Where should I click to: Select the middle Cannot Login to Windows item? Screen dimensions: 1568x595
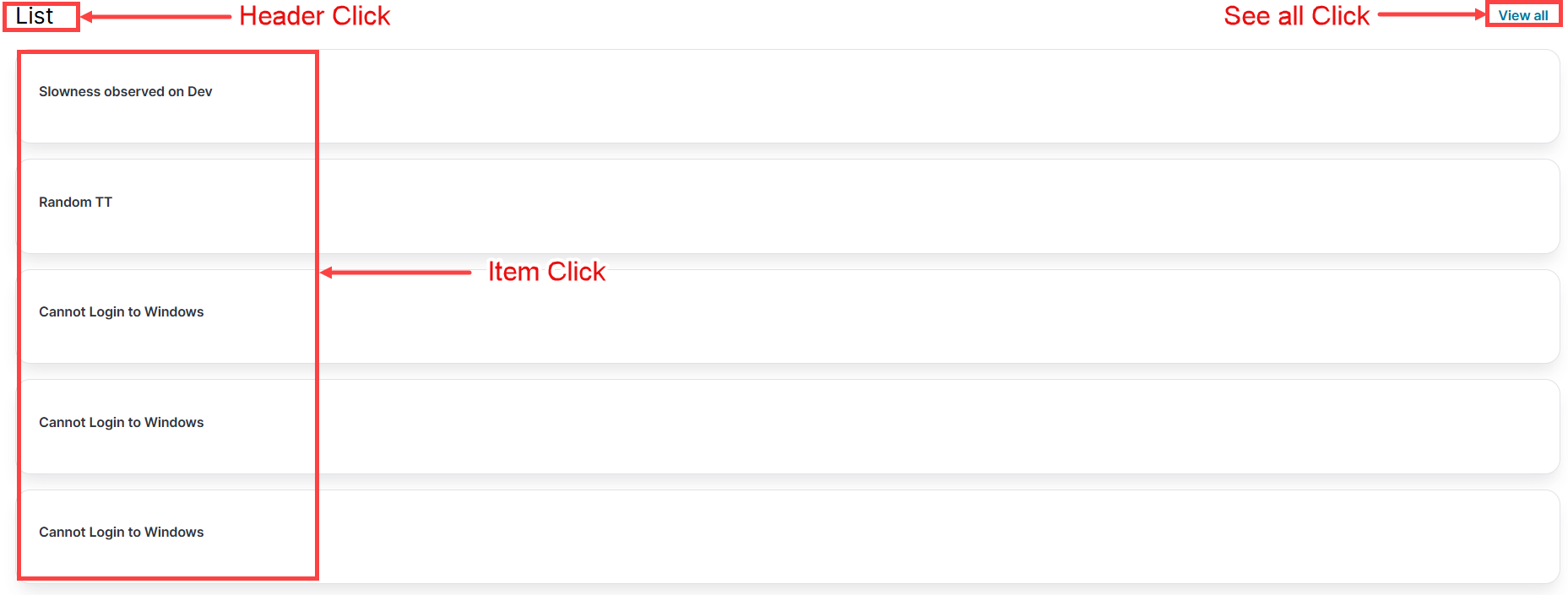coord(121,423)
